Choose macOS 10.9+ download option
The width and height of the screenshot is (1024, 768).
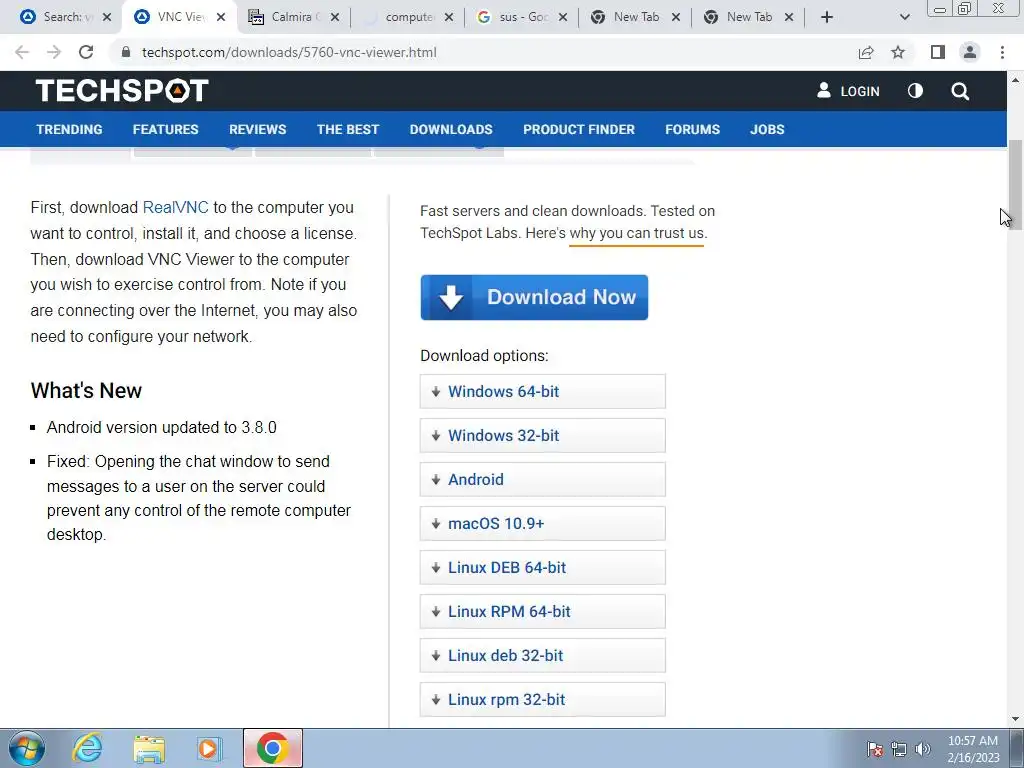click(x=543, y=523)
